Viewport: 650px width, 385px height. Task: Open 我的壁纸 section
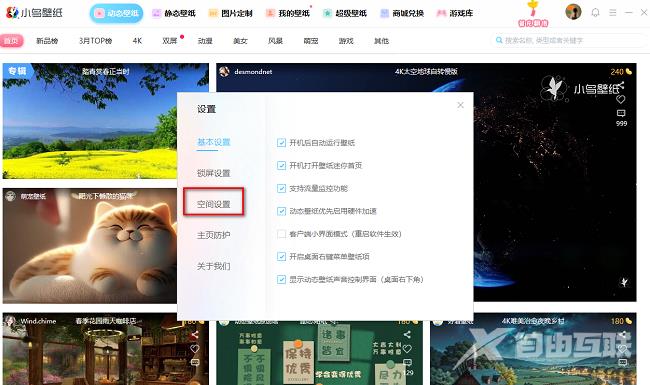pos(288,13)
